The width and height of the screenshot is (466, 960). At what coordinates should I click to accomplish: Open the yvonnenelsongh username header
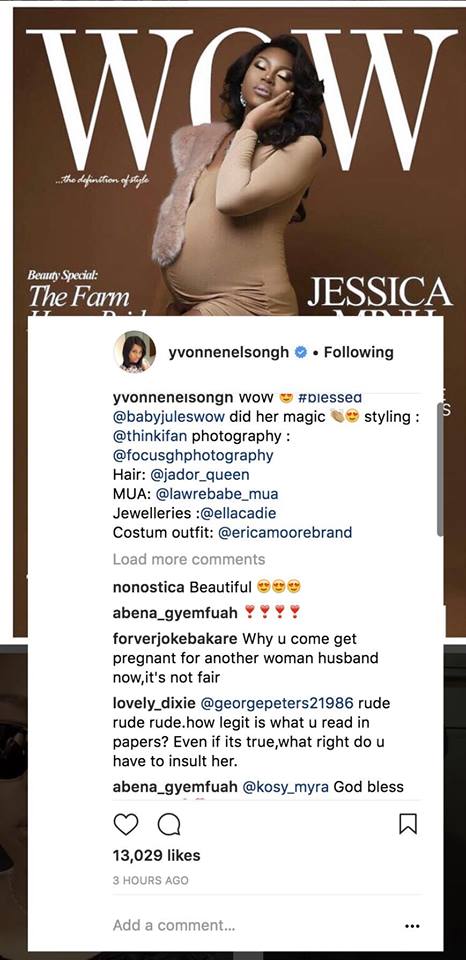(229, 352)
